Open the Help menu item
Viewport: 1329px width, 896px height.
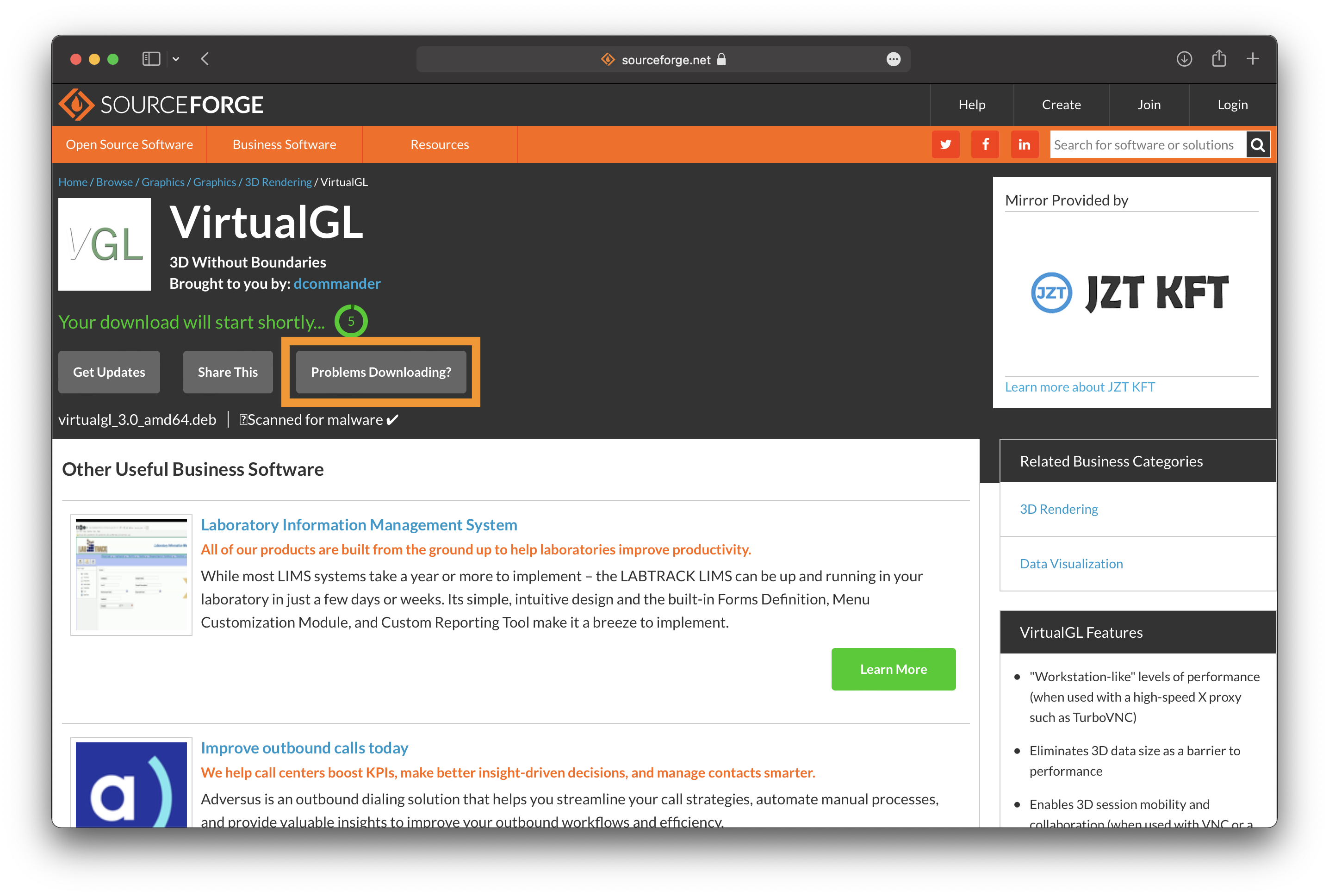pyautogui.click(x=971, y=105)
